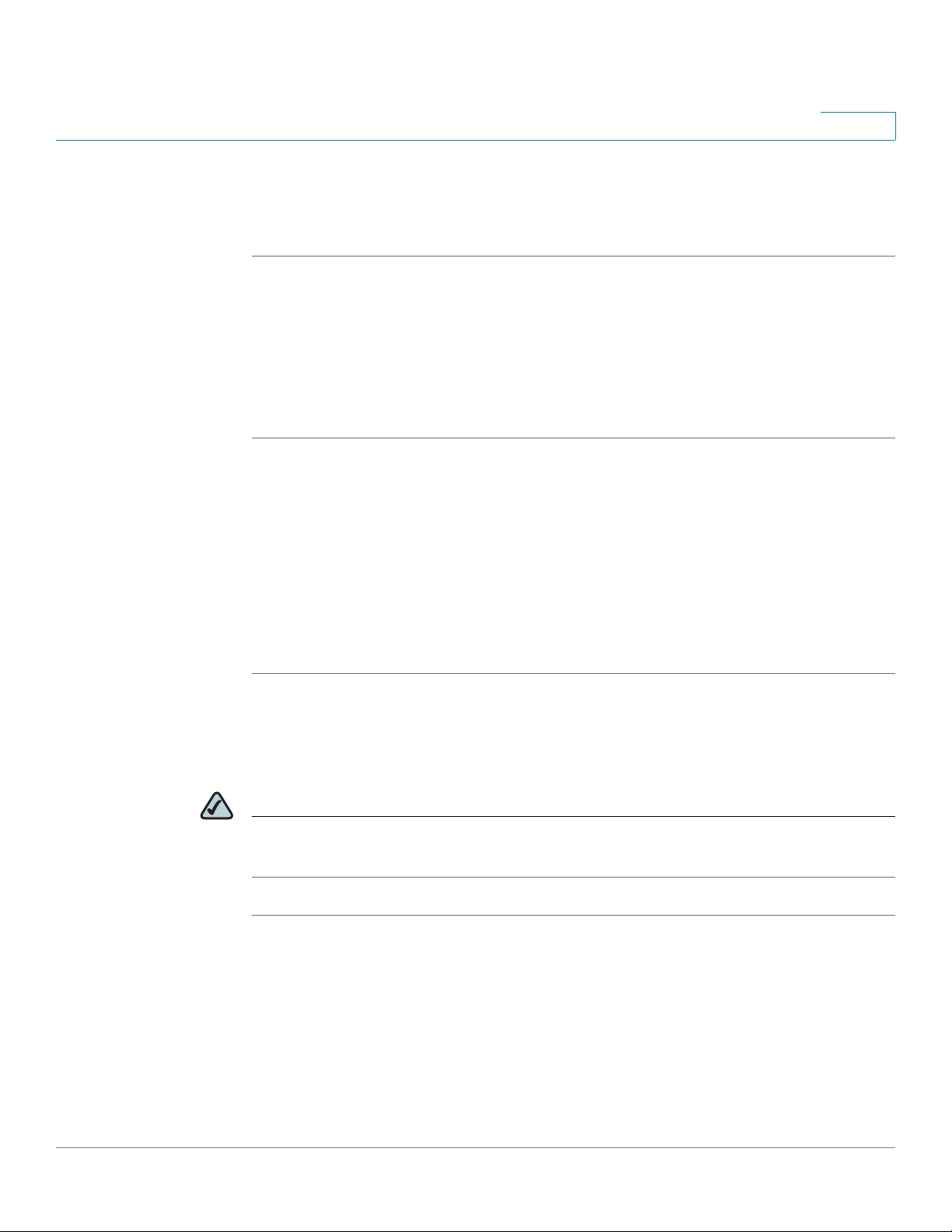The image size is (952, 1232).
Task: Click blank area between first two section dividers
Action: click(x=574, y=347)
